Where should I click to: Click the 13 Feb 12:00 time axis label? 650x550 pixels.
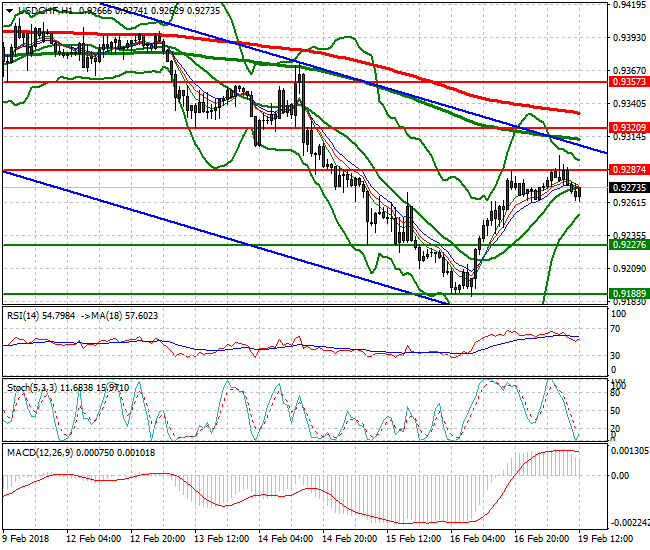pos(221,539)
